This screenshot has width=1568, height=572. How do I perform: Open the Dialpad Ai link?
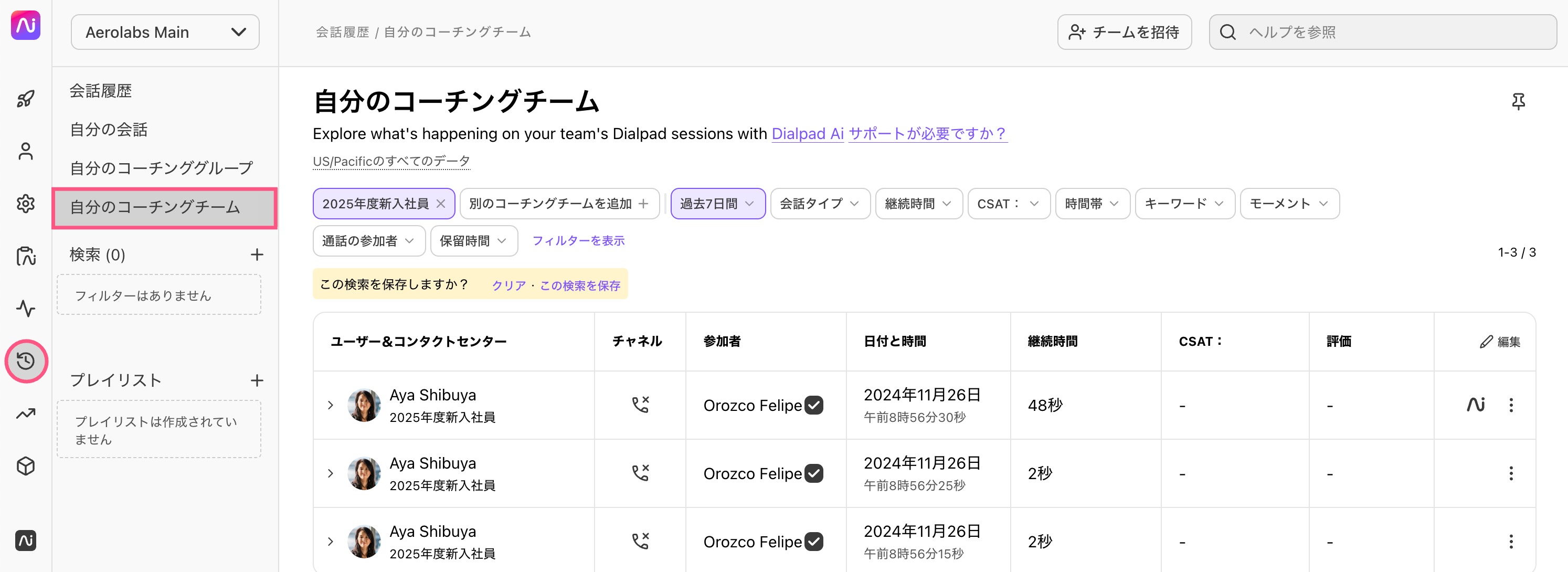[x=807, y=134]
